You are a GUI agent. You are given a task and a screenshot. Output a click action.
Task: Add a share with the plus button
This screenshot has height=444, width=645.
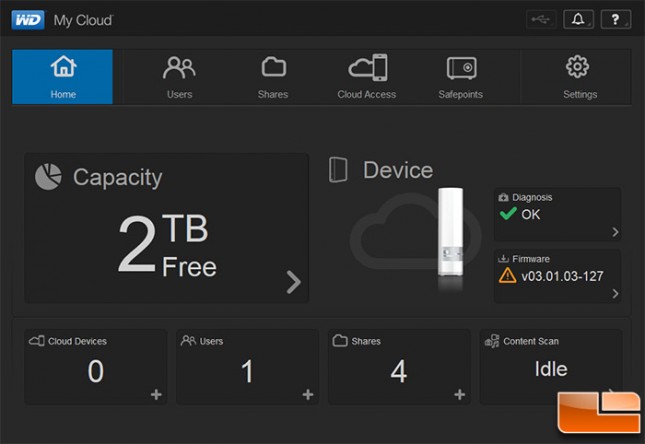click(459, 395)
